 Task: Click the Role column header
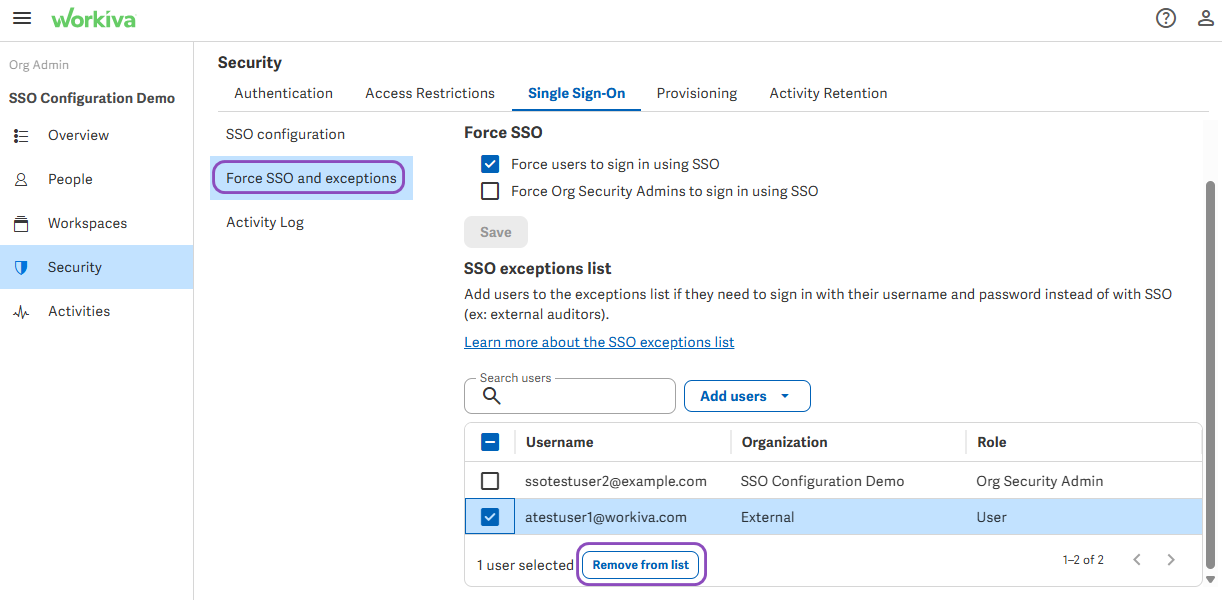(x=991, y=442)
